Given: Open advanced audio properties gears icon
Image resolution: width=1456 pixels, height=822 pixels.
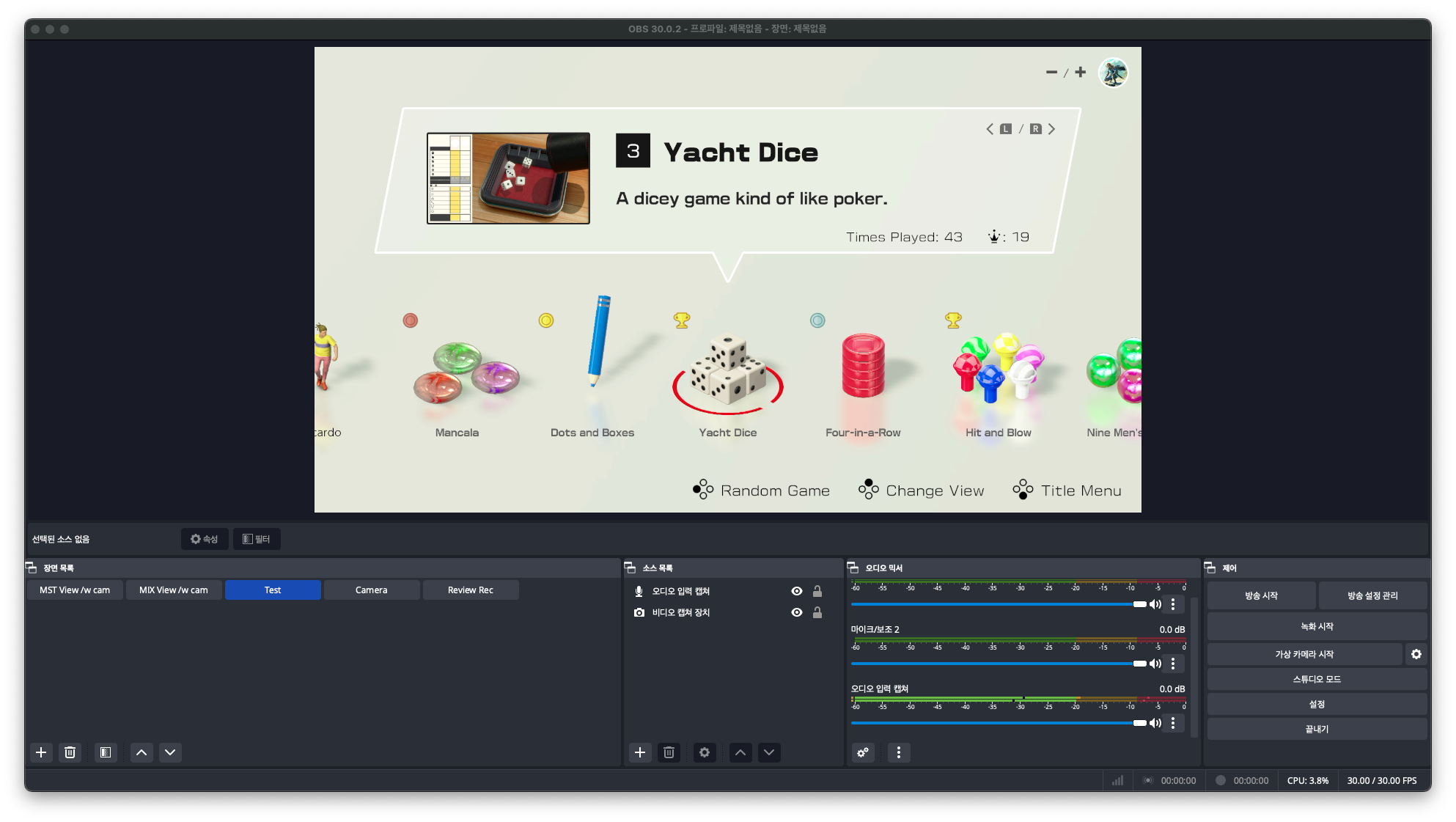Looking at the screenshot, I should (863, 752).
